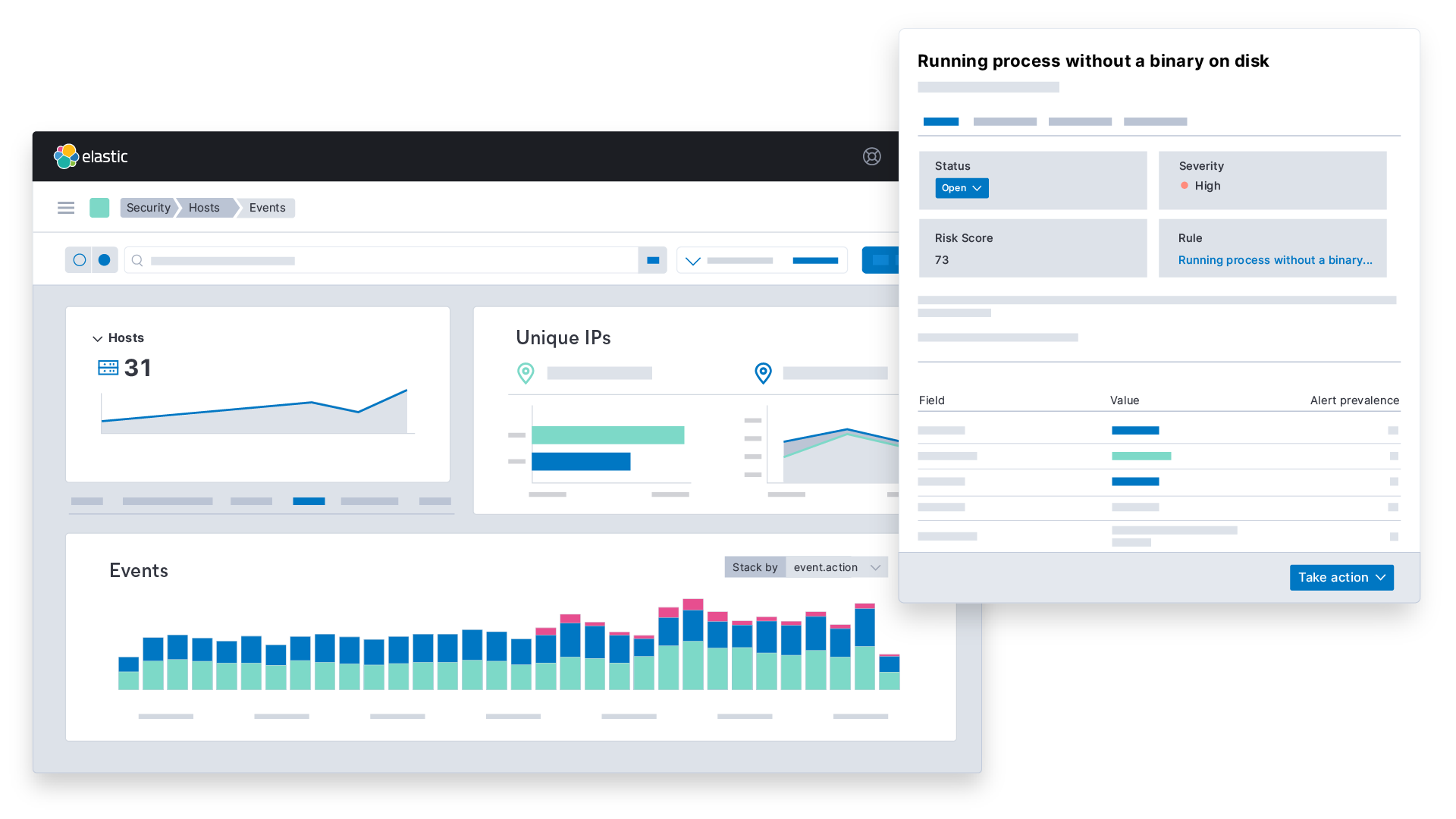Image resolution: width=1456 pixels, height=819 pixels.
Task: Click the Events breadcrumb label
Action: tap(266, 207)
